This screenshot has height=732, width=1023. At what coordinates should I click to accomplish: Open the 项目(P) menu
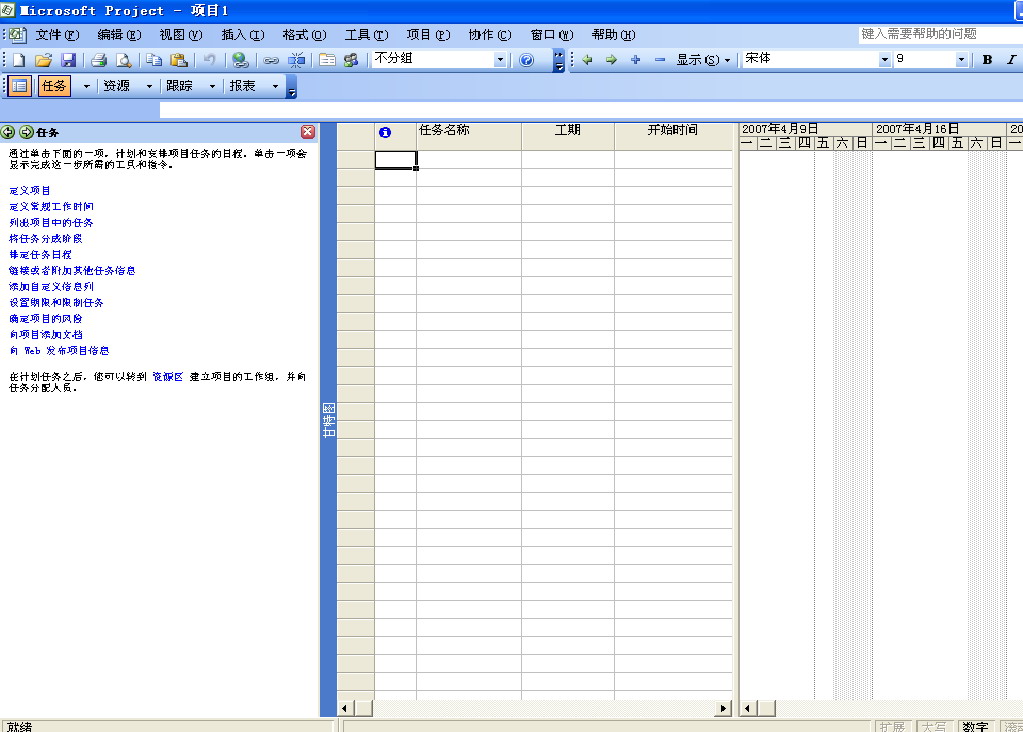tap(428, 35)
